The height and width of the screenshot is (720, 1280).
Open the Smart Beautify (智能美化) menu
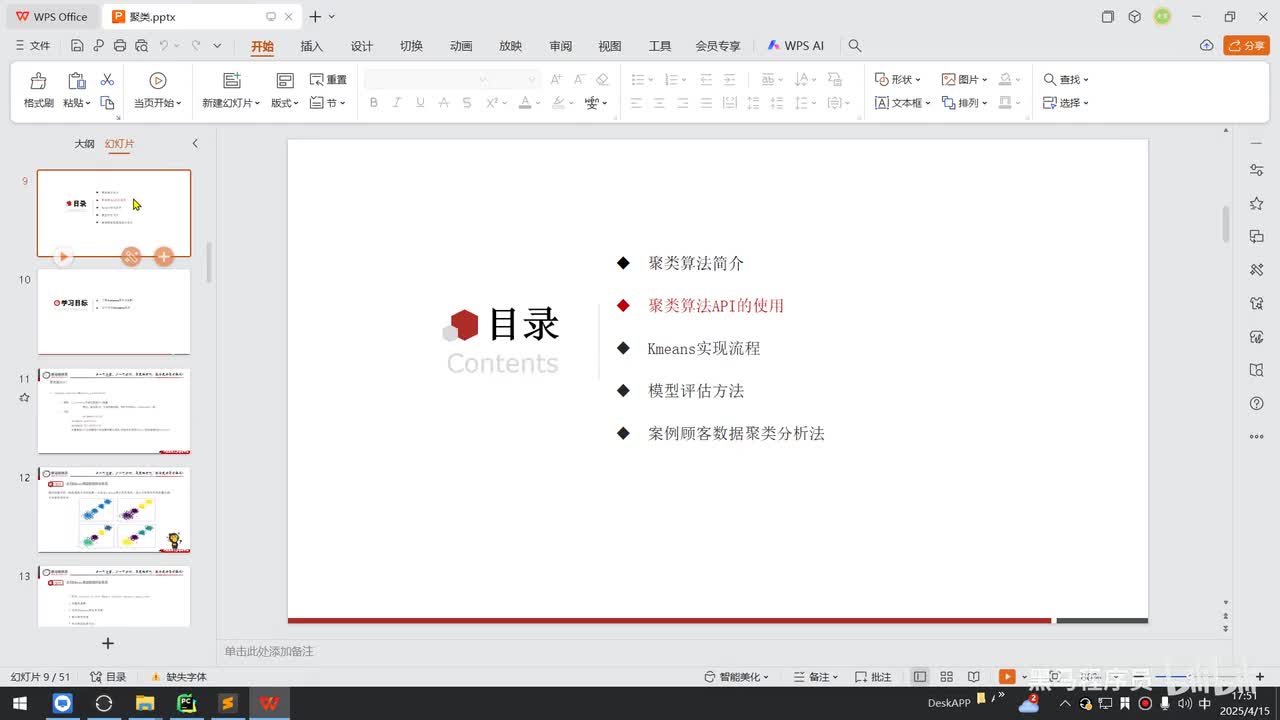[737, 677]
